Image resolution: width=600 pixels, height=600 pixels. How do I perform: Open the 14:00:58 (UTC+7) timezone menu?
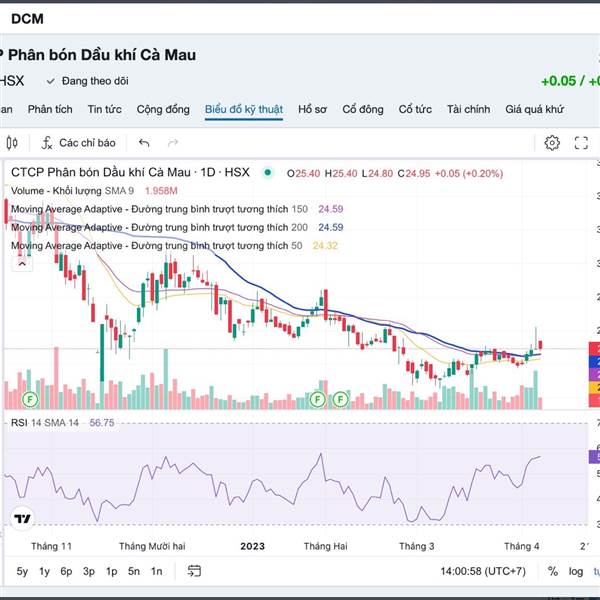click(483, 571)
